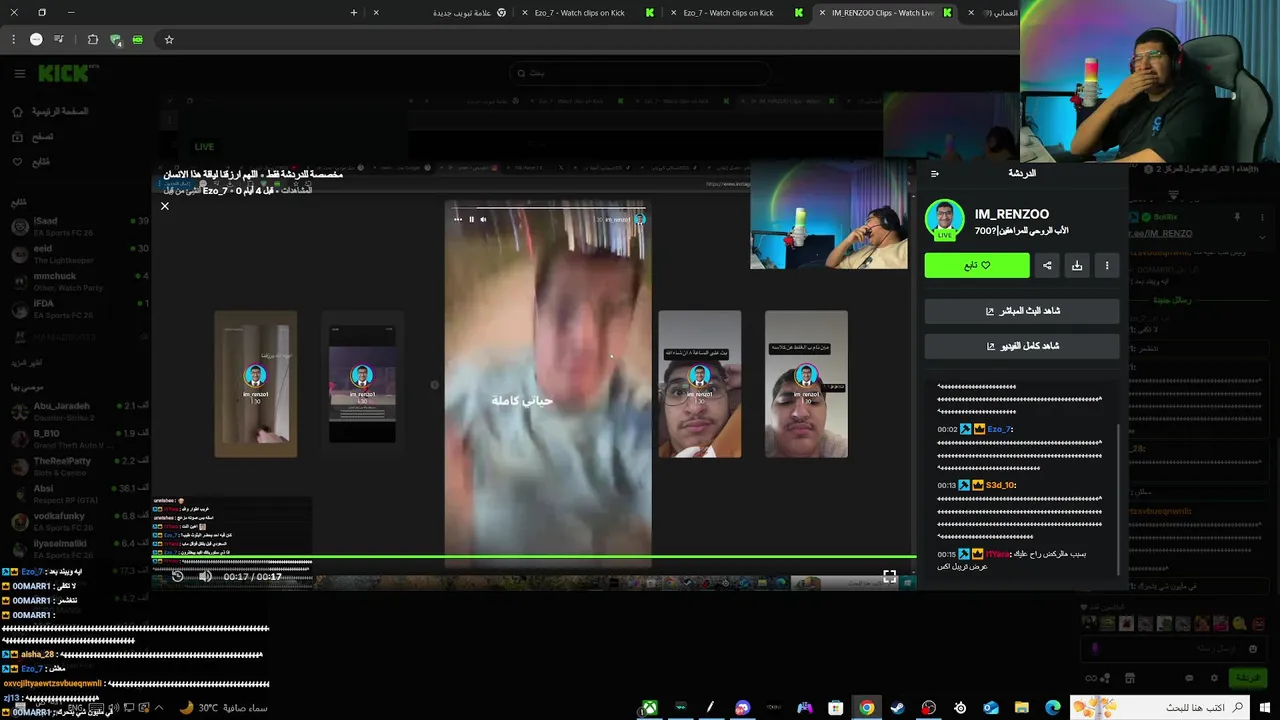Seek on the green clip progress bar
1280x720 pixels.
click(x=533, y=556)
